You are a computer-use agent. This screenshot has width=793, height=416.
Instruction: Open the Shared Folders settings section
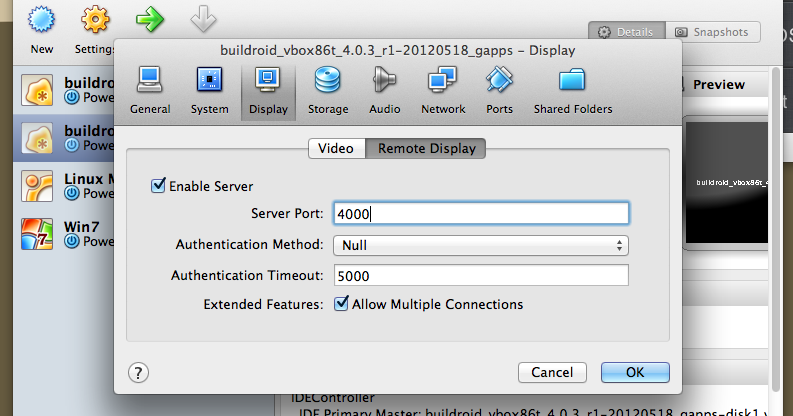tap(572, 91)
